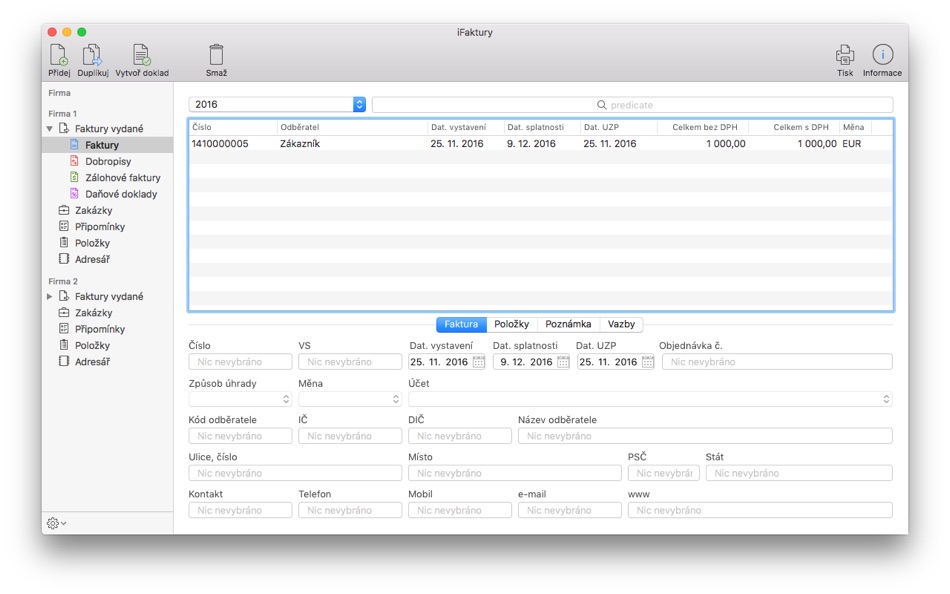Click the Duplikuj duplicate icon
The height and width of the screenshot is (594, 950).
pyautogui.click(x=92, y=55)
